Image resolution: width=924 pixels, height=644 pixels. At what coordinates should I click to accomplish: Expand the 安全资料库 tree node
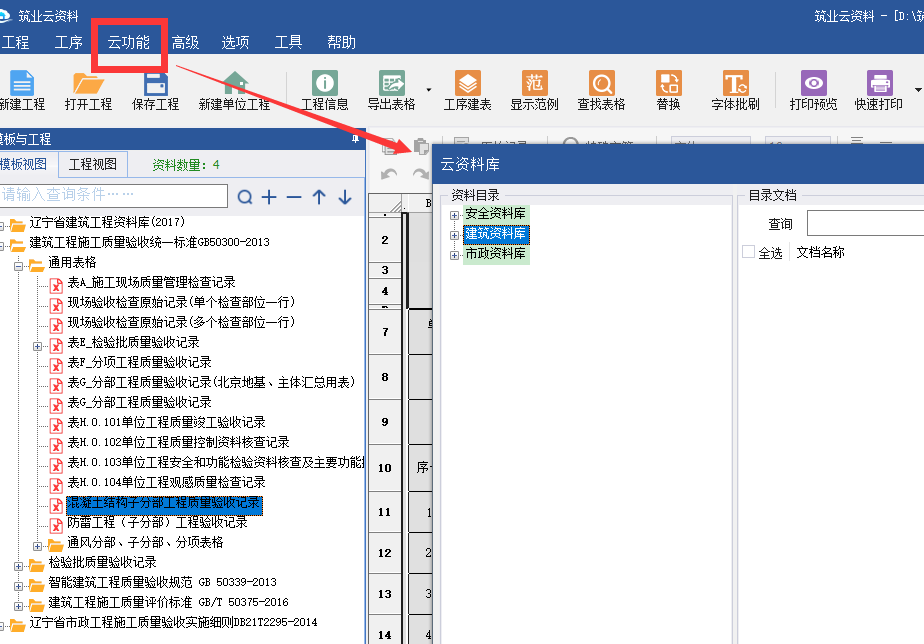455,214
